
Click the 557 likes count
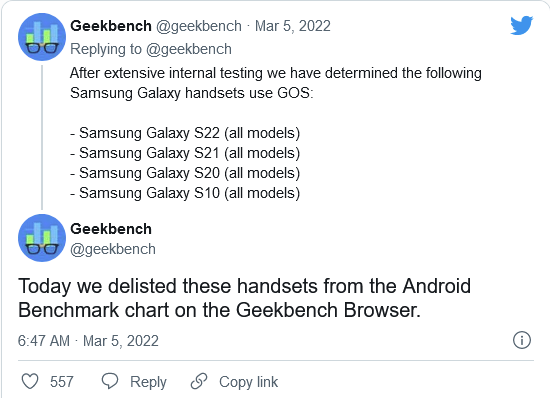pos(62,382)
